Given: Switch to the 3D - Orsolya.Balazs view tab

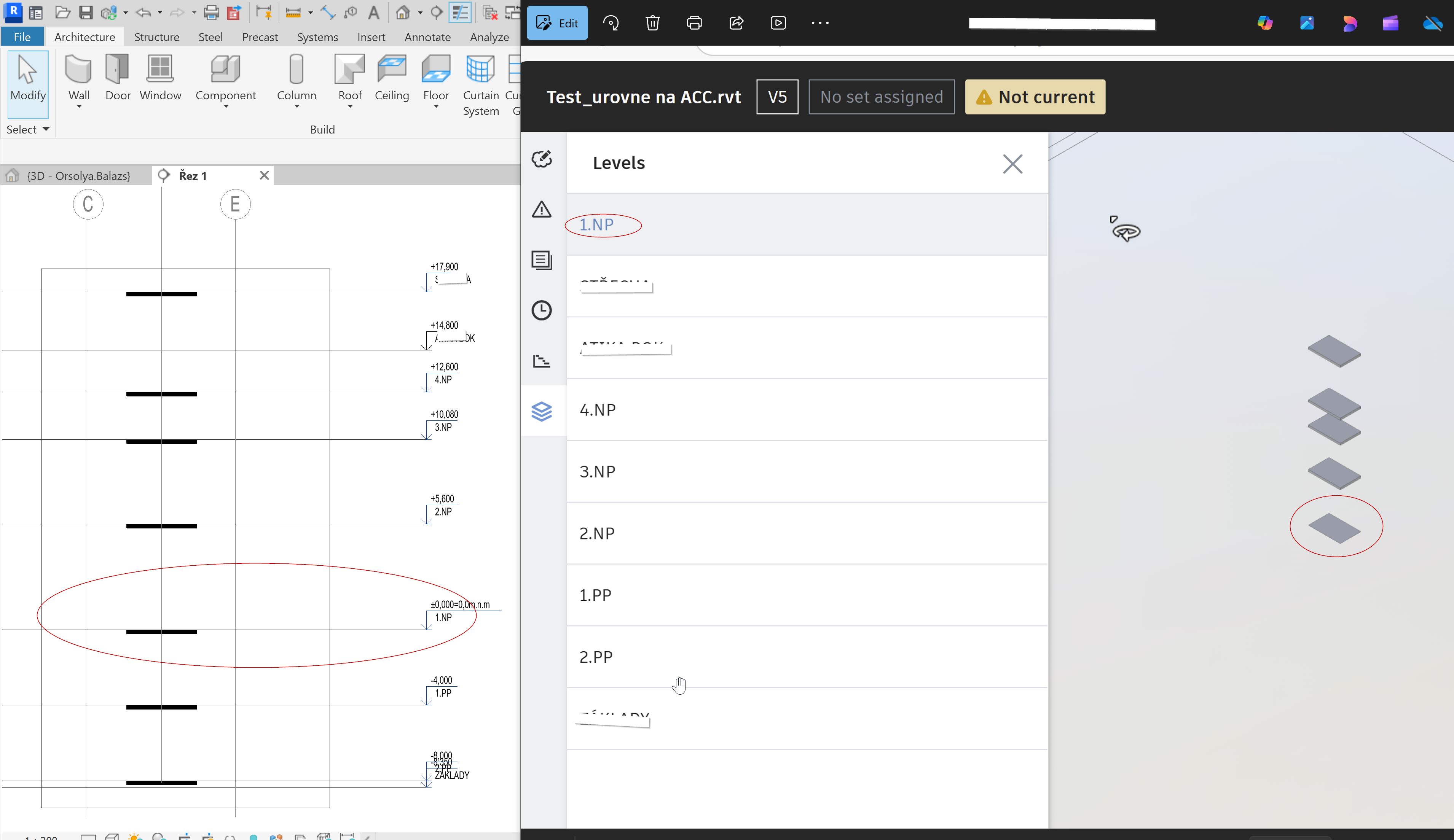Looking at the screenshot, I should pos(78,176).
